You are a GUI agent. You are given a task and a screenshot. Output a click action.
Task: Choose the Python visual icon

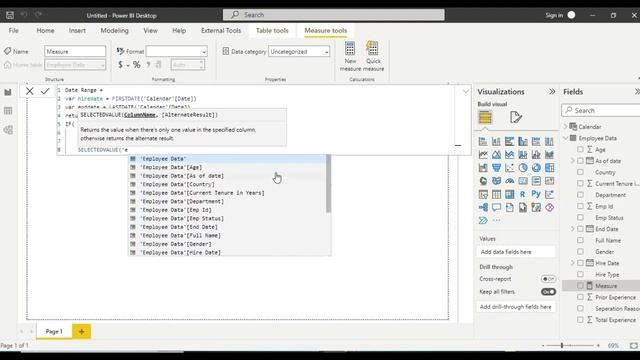(x=536, y=194)
